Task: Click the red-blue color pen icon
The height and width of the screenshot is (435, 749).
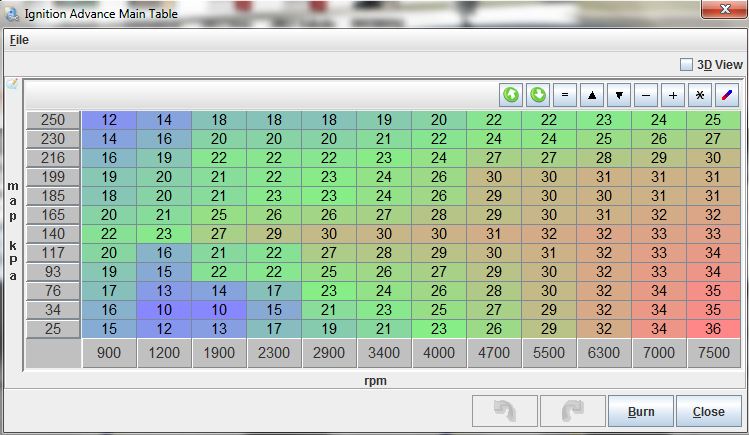Action: 727,95
